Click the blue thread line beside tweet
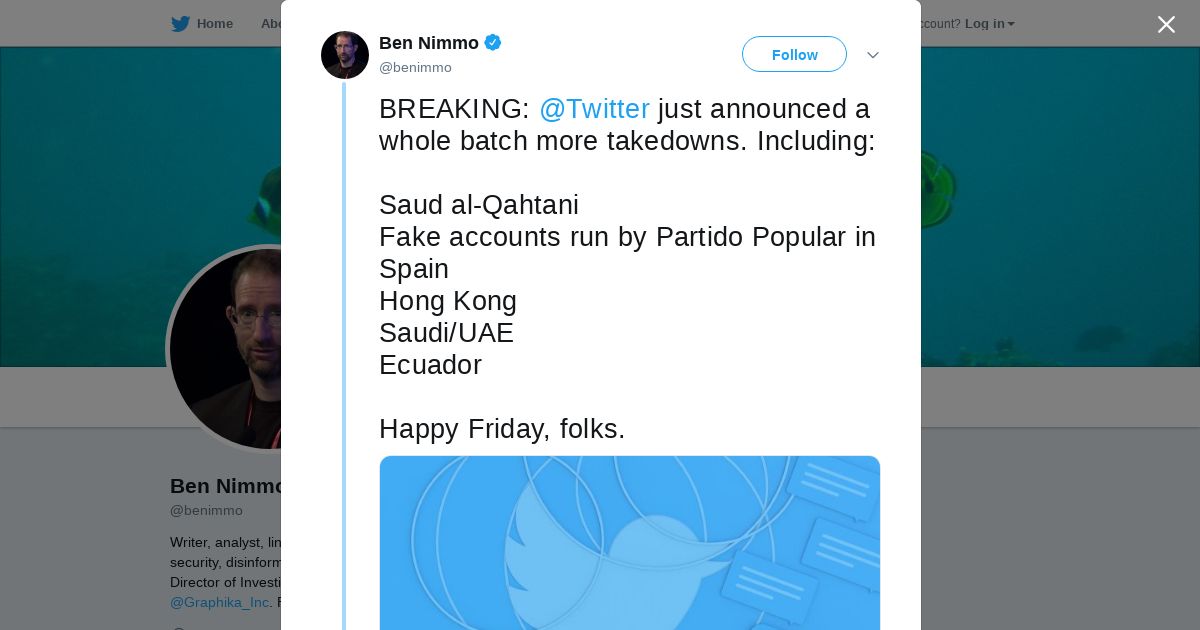 point(344,350)
